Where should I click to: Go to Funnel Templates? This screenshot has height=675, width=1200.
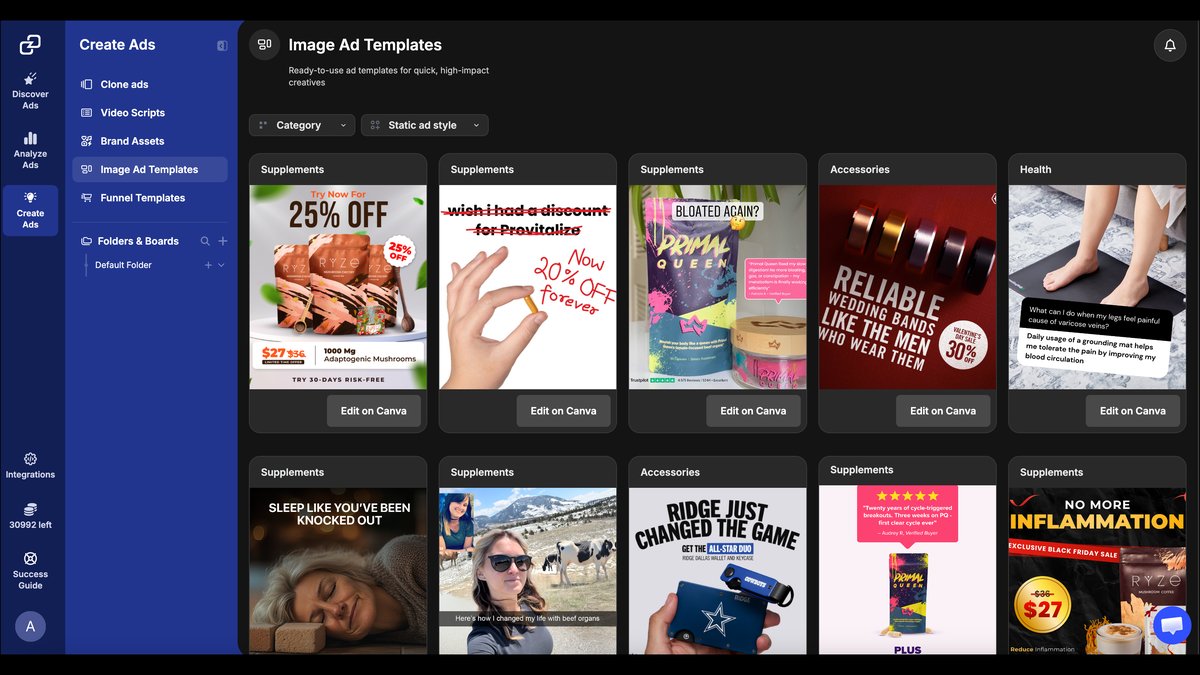coord(150,198)
